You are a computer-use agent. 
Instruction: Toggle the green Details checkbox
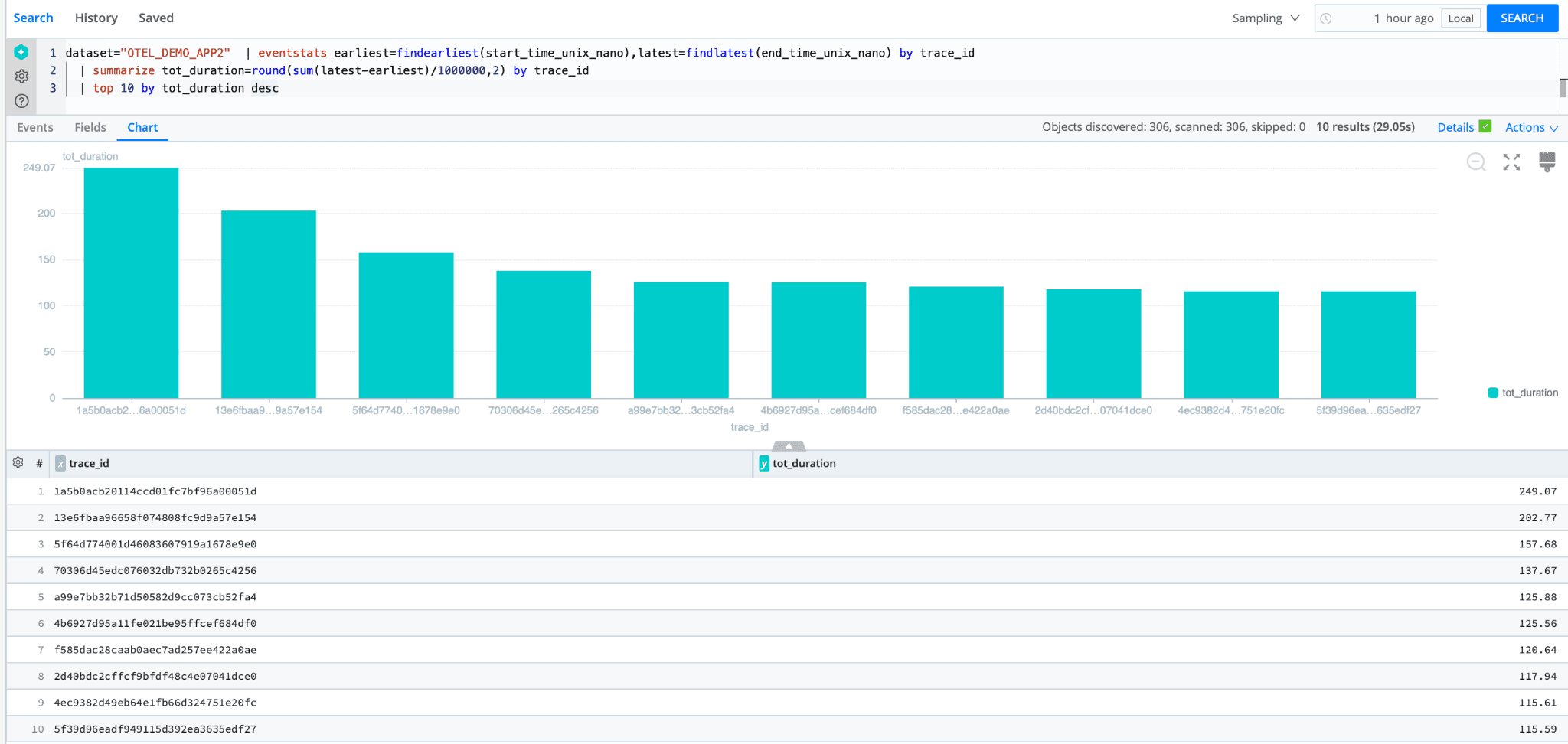[x=1485, y=126]
